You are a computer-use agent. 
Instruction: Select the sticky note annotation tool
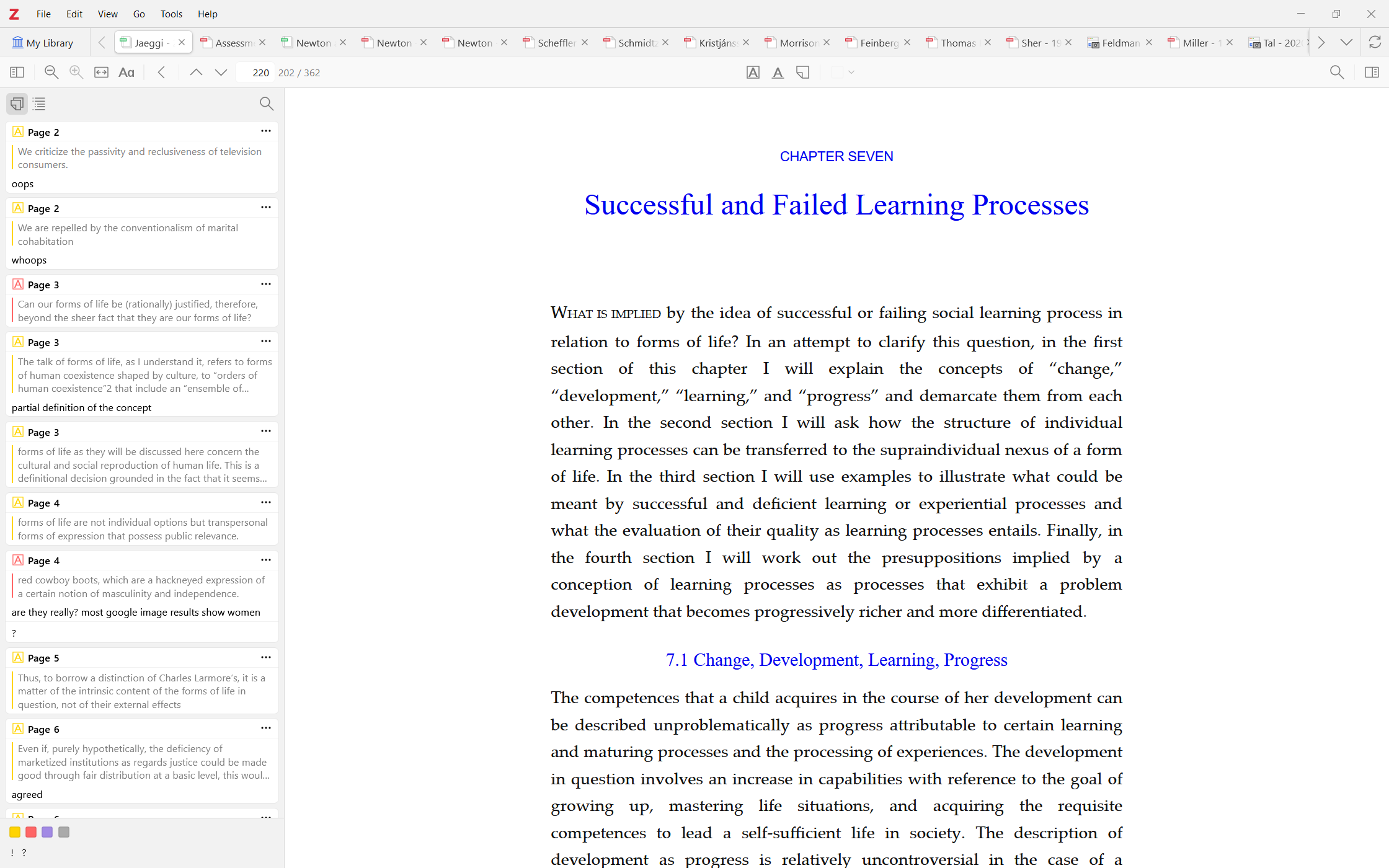click(803, 73)
